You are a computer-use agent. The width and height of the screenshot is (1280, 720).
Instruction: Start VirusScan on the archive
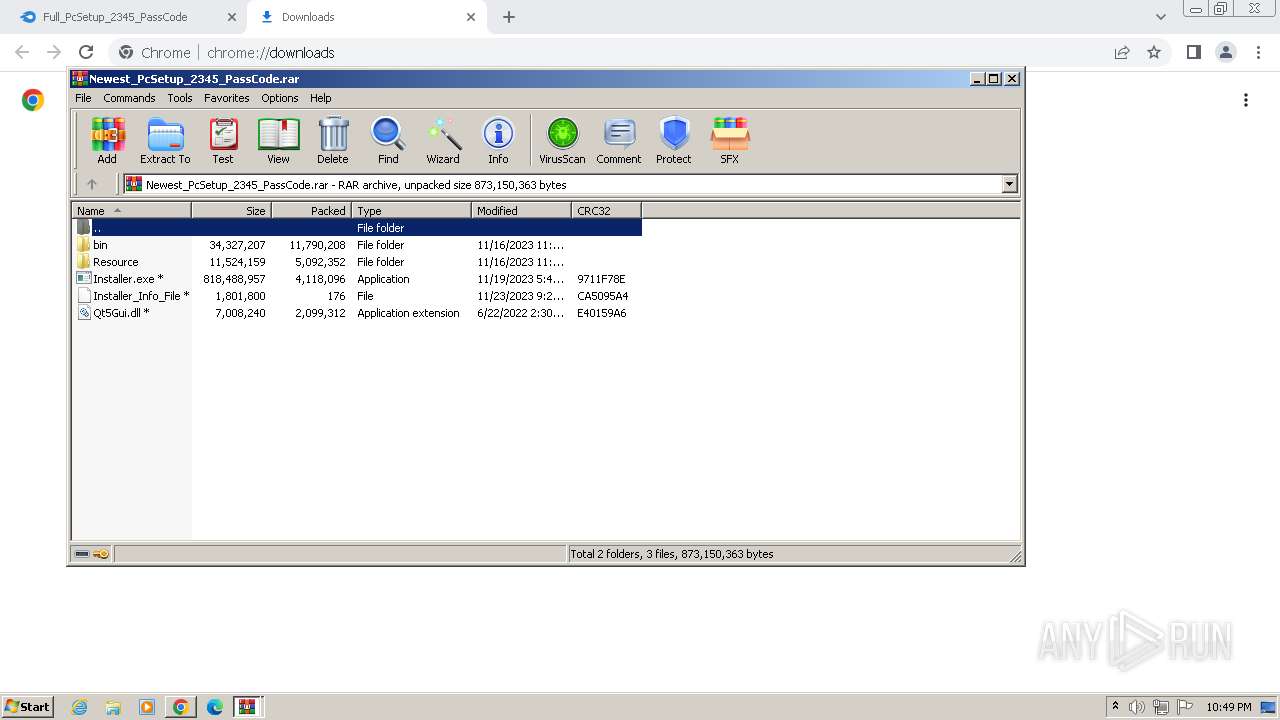pyautogui.click(x=562, y=141)
